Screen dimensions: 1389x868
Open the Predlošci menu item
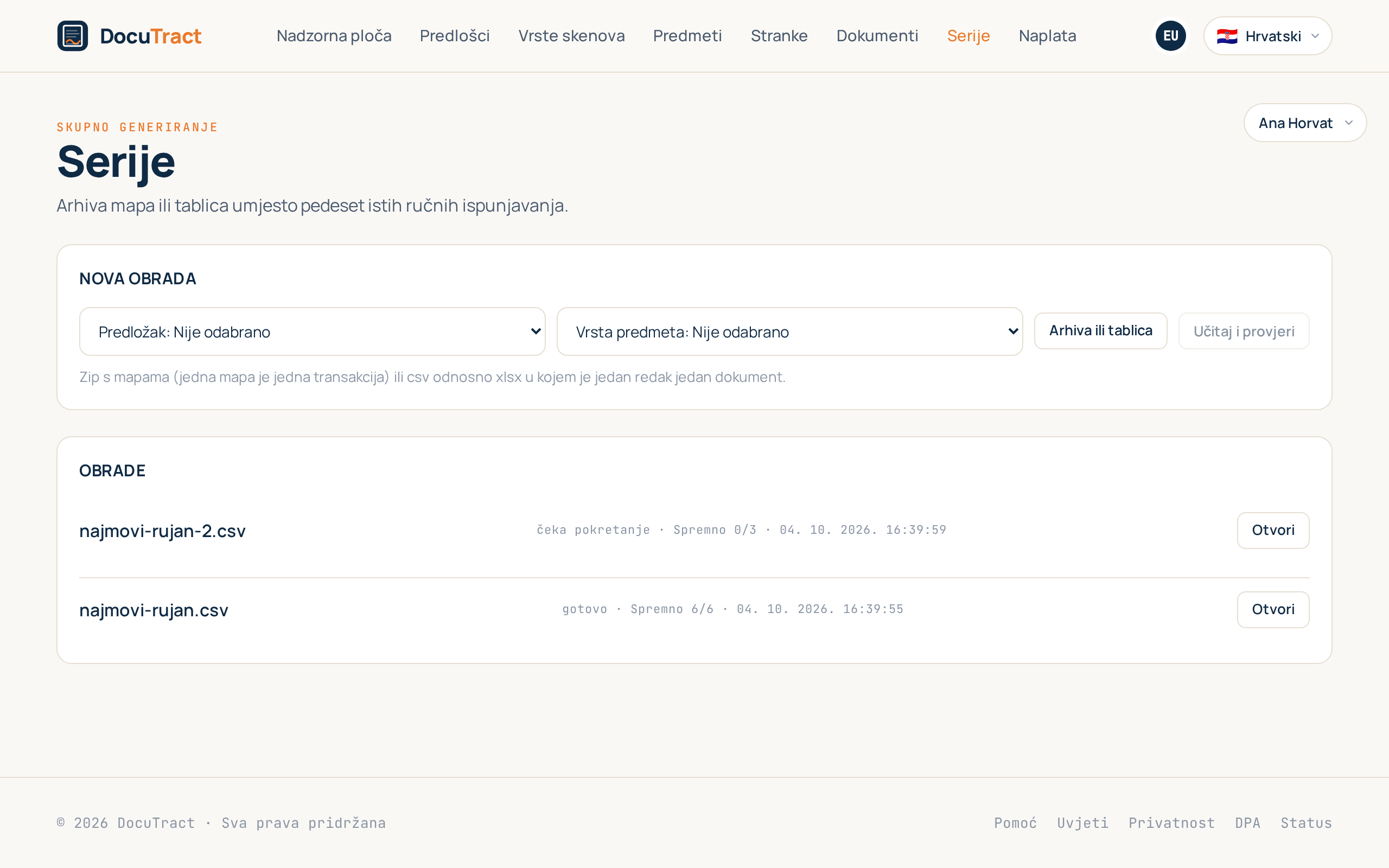pos(455,36)
